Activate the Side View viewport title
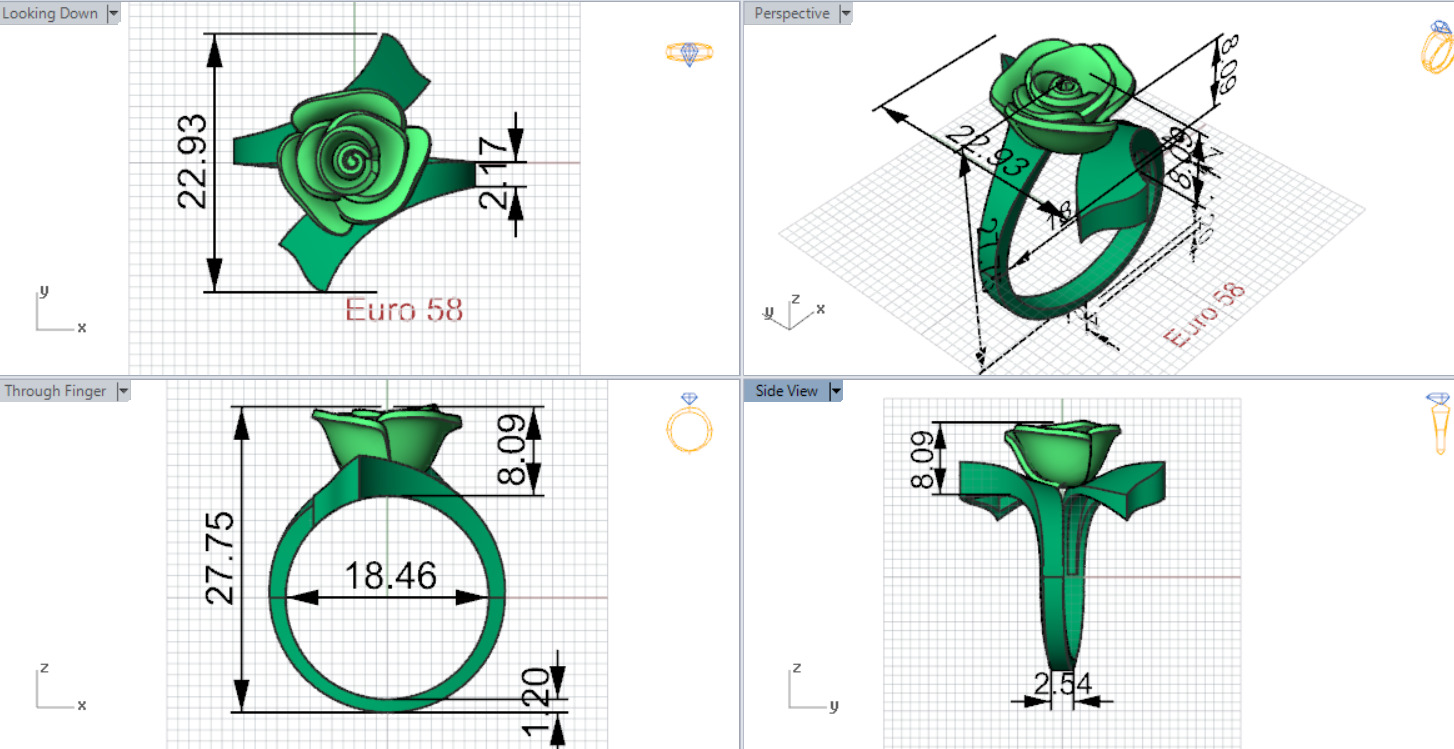 pos(787,391)
